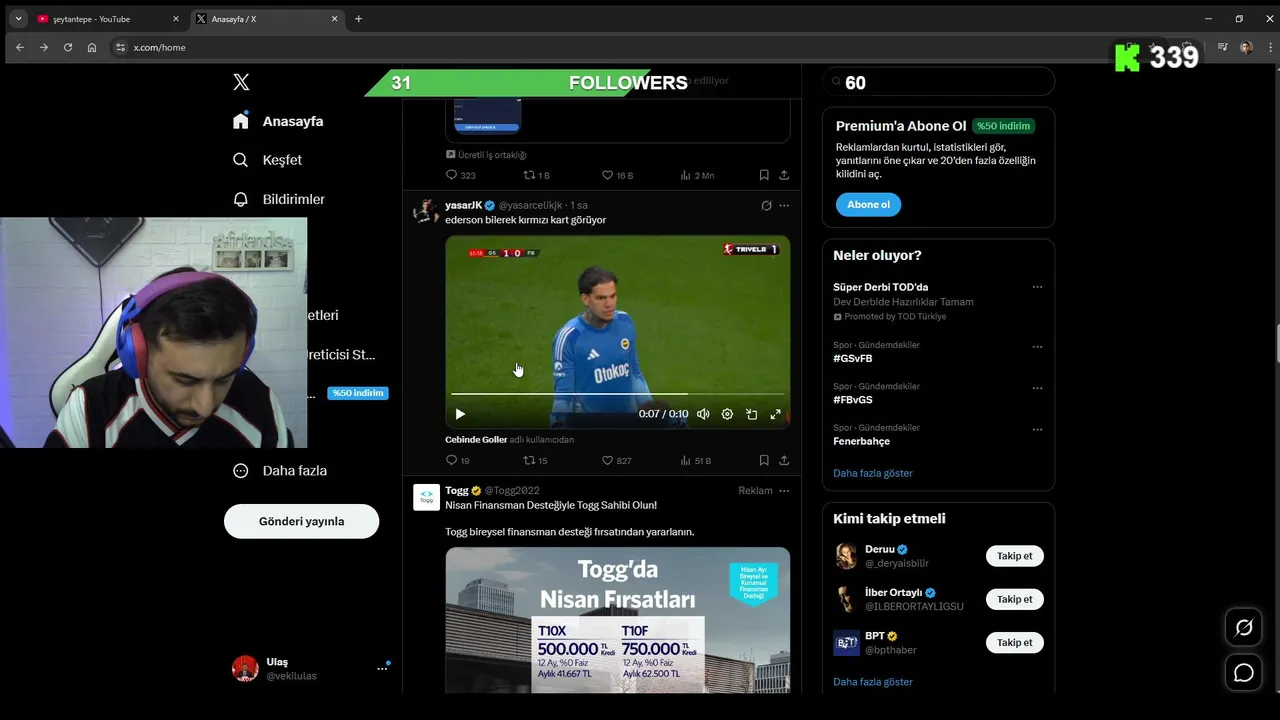Image resolution: width=1280 pixels, height=720 pixels.
Task: Repost yasarJK post with 15 reposts
Action: pos(536,461)
